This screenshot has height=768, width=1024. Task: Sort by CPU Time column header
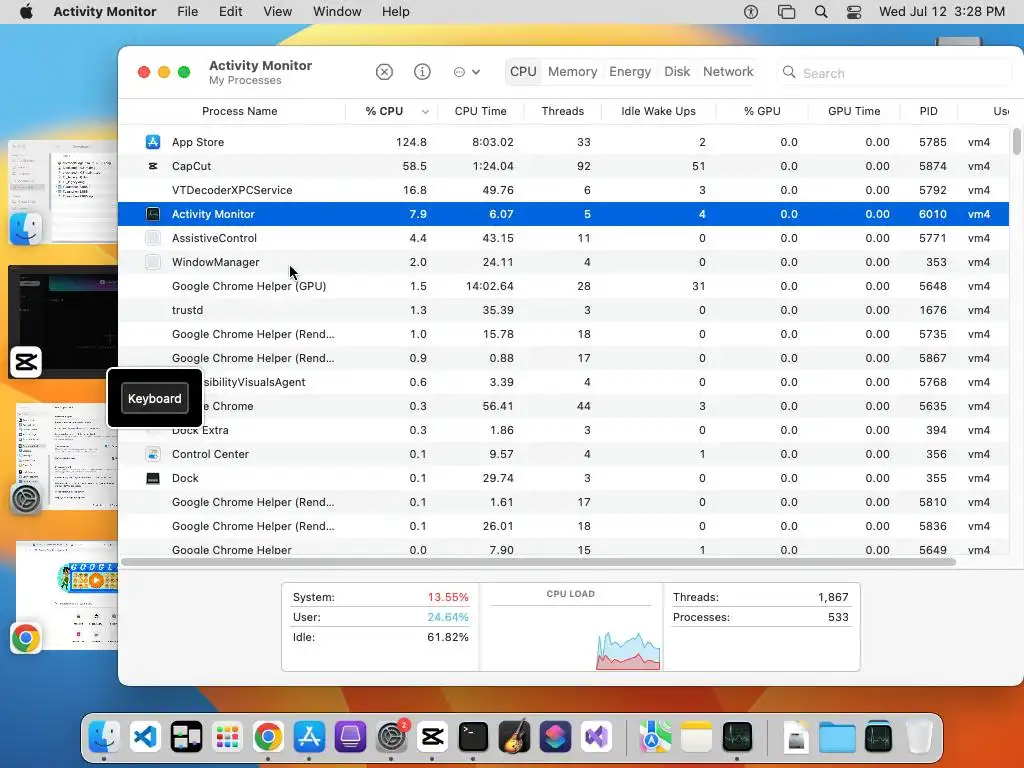coord(480,111)
